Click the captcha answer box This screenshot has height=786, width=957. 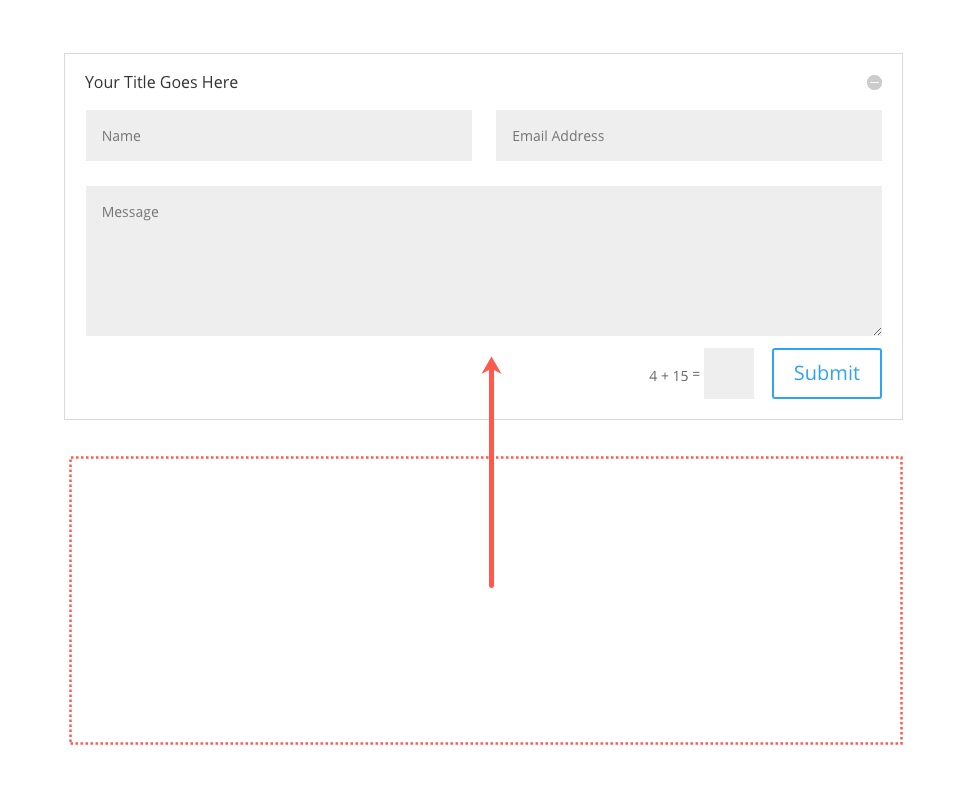(x=728, y=374)
